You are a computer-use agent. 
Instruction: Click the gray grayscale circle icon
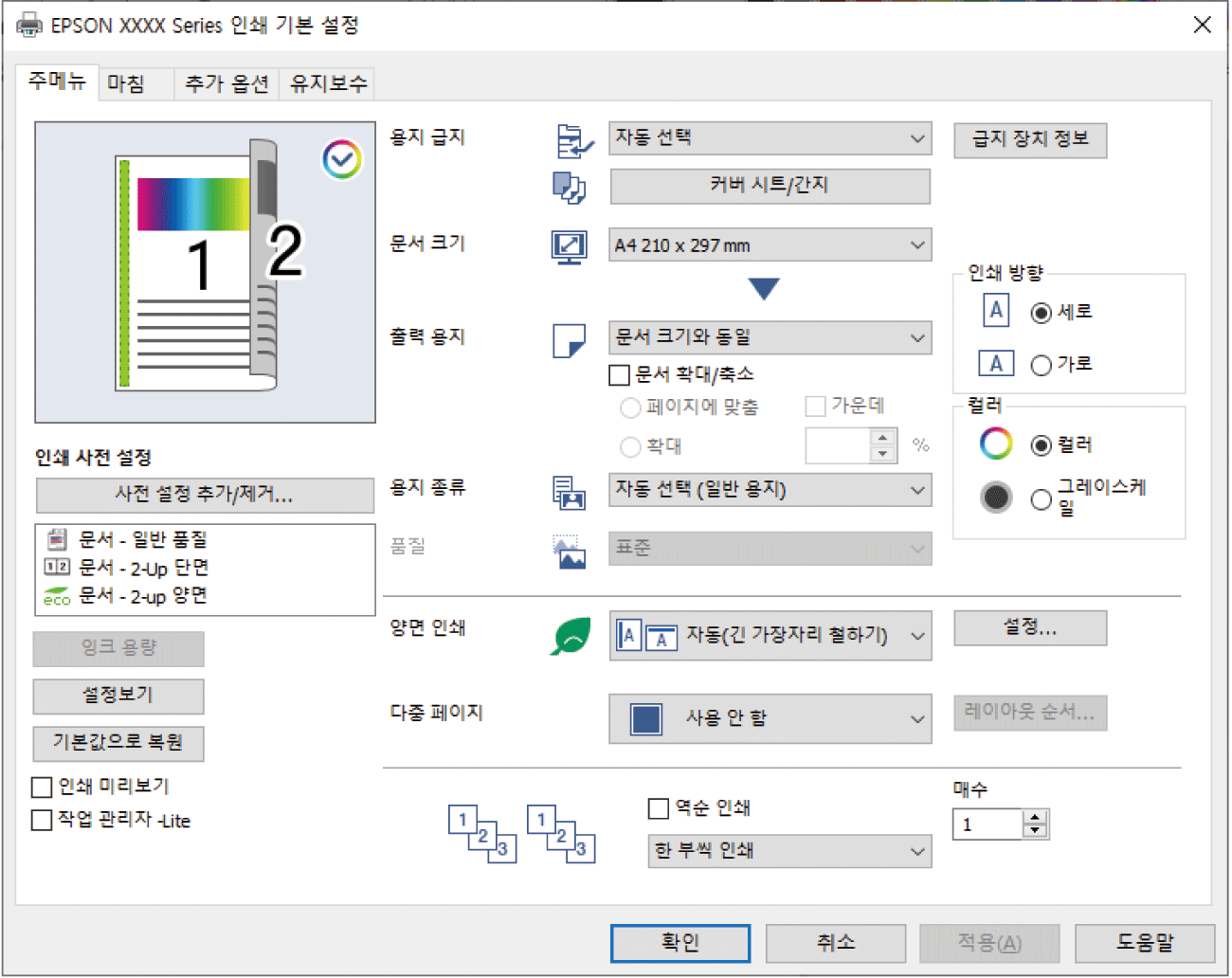(x=996, y=497)
